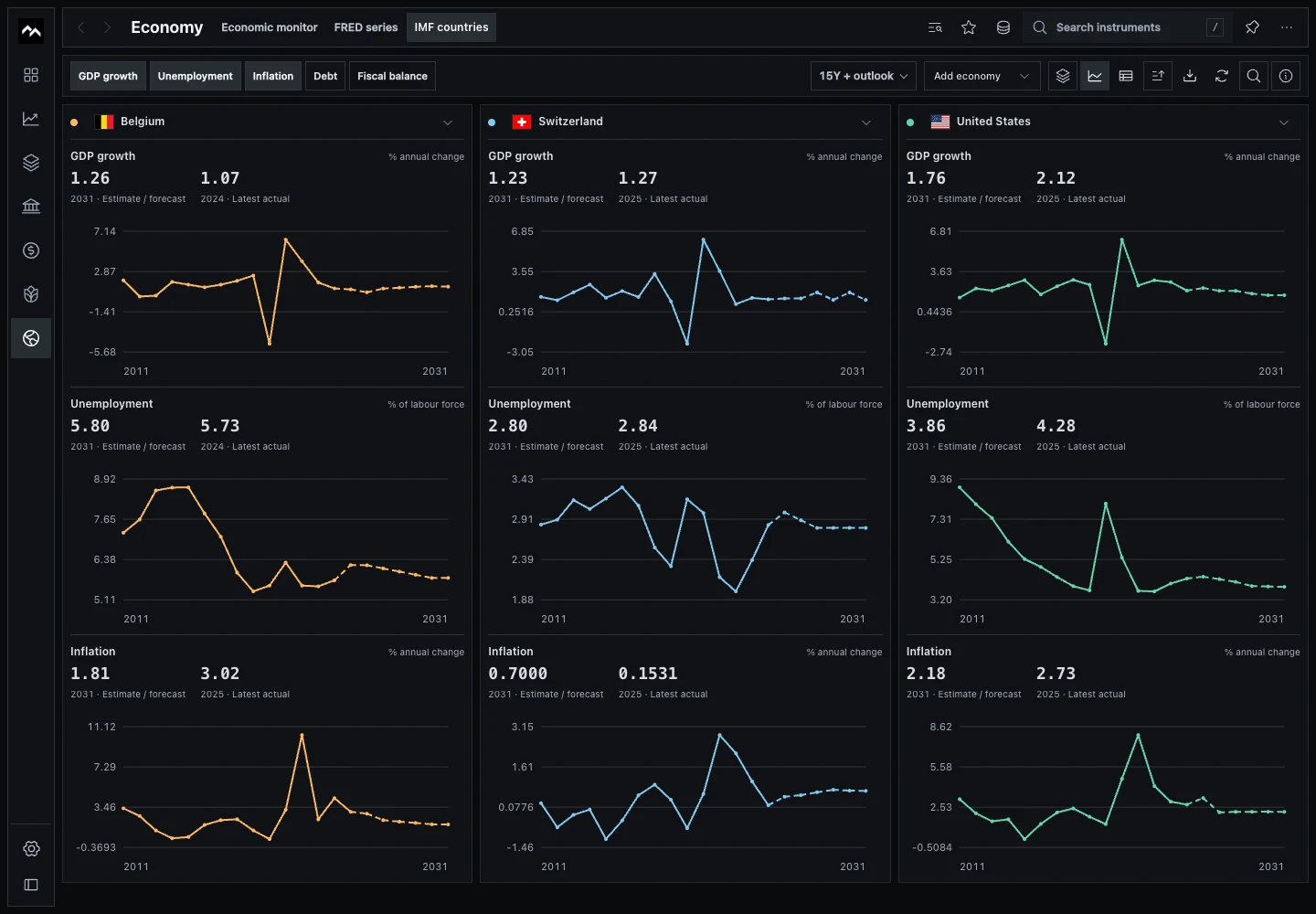Open the info icon in toolbar
The image size is (1316, 914).
coord(1286,76)
